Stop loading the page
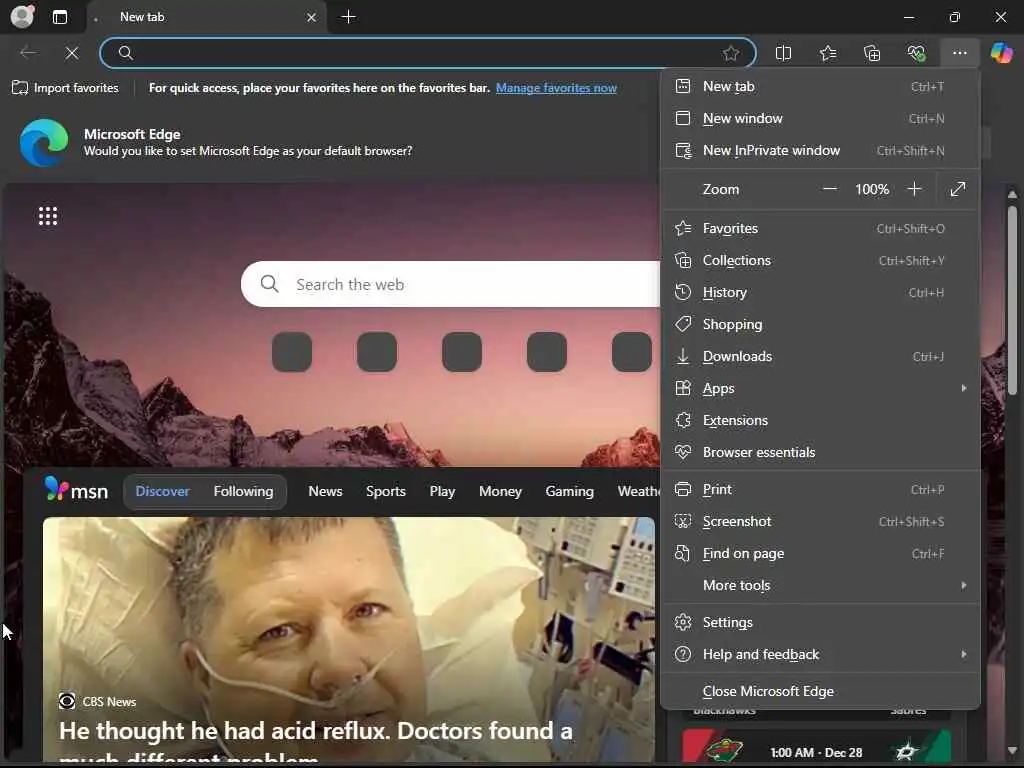 72,53
